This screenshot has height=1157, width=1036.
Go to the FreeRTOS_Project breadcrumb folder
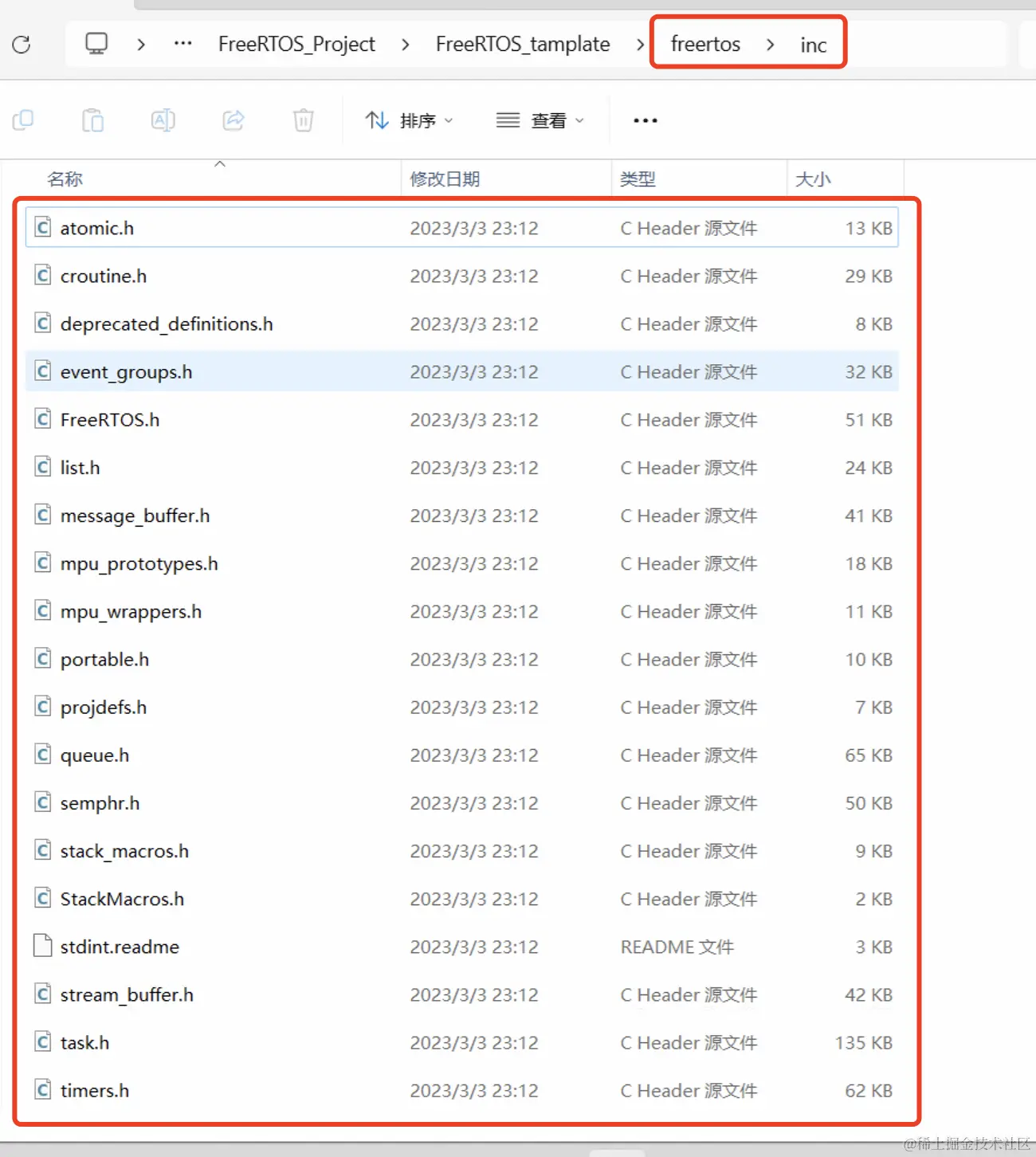[x=296, y=44]
